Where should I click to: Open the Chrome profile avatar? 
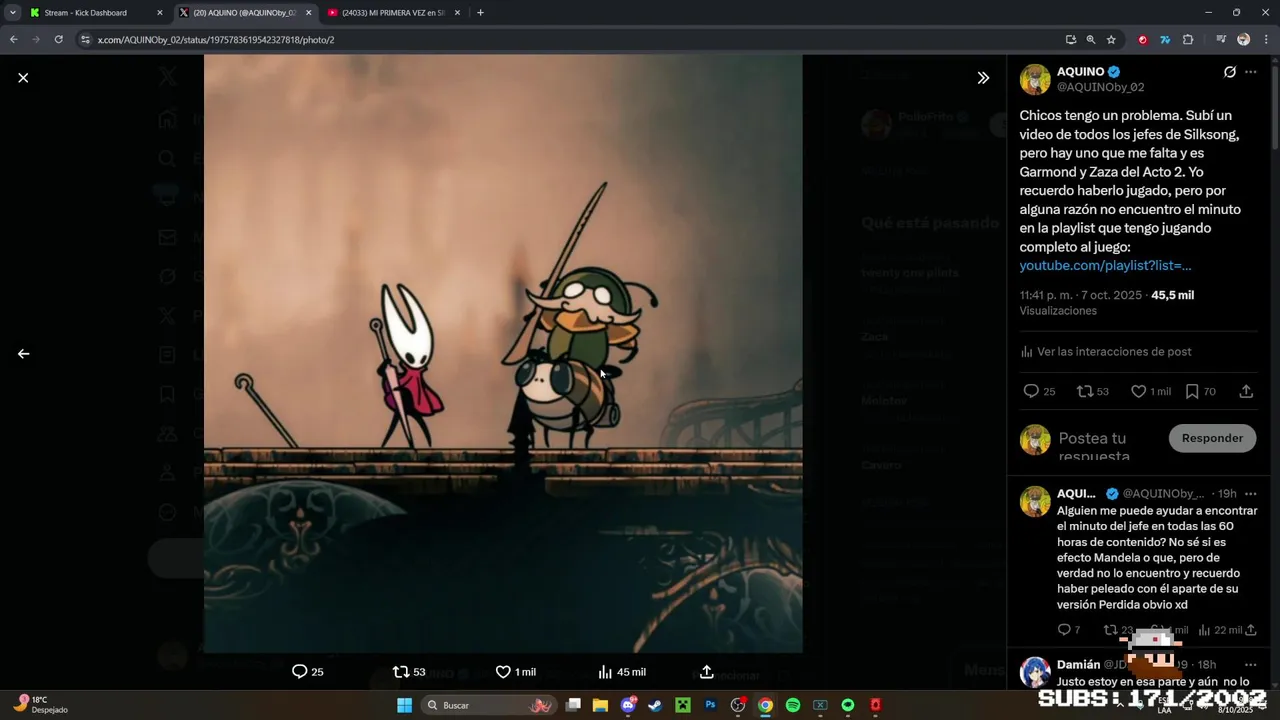pos(1243,40)
